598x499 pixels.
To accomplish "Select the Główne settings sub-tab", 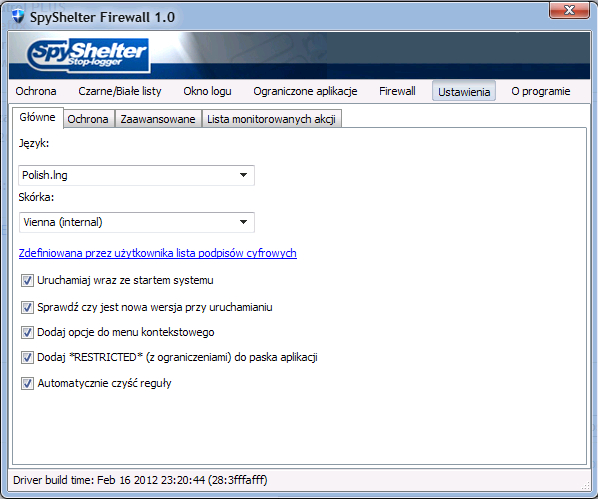I will 37,117.
